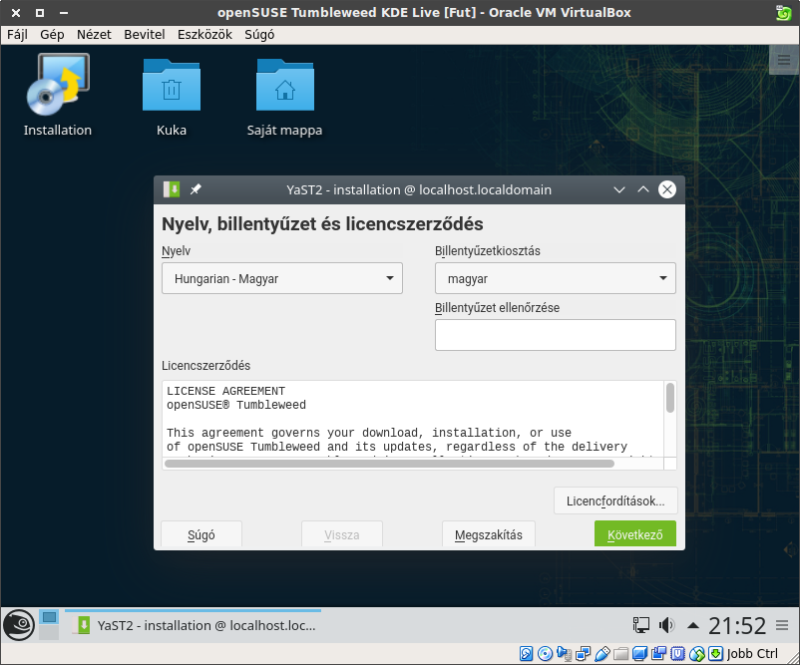Open the Installation desktop icon
The width and height of the screenshot is (800, 665).
(x=58, y=95)
